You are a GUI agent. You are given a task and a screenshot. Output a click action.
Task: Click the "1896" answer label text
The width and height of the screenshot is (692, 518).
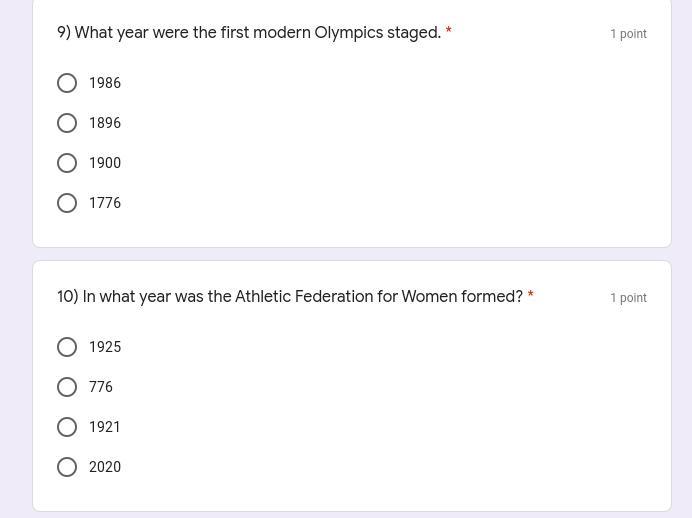105,123
